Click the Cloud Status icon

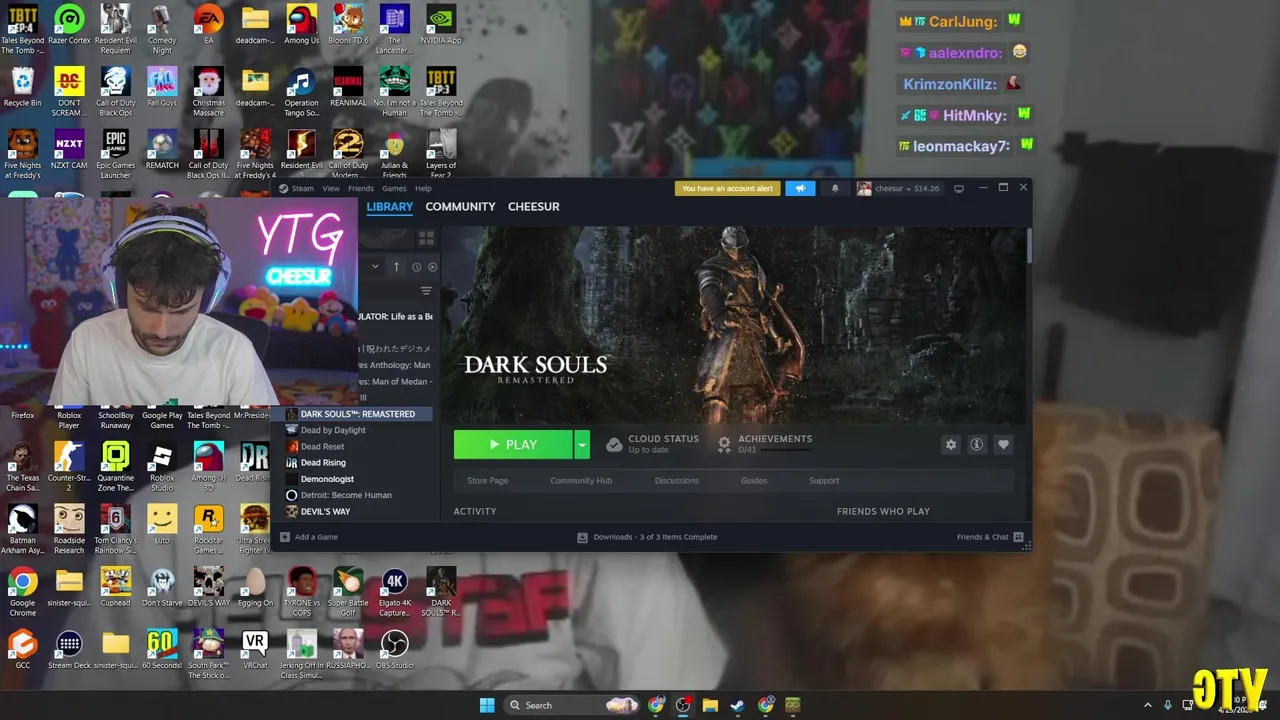click(x=614, y=444)
